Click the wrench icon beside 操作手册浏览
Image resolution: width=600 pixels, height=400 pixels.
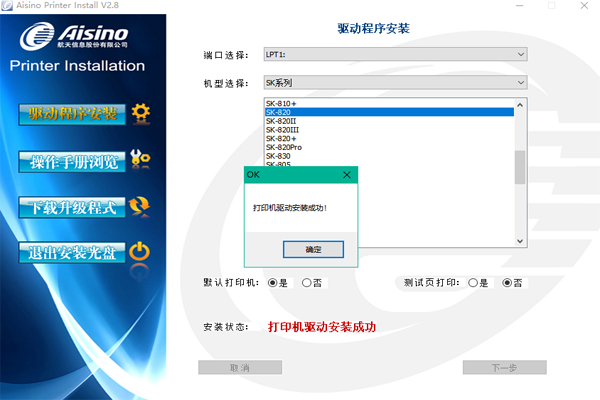coord(140,160)
